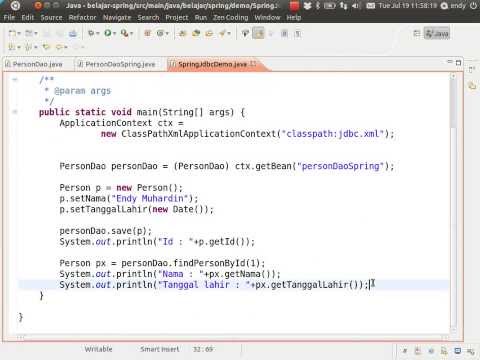Close the SpringJdbcDemo.java tab
This screenshot has height=360, width=480.
click(x=253, y=63)
